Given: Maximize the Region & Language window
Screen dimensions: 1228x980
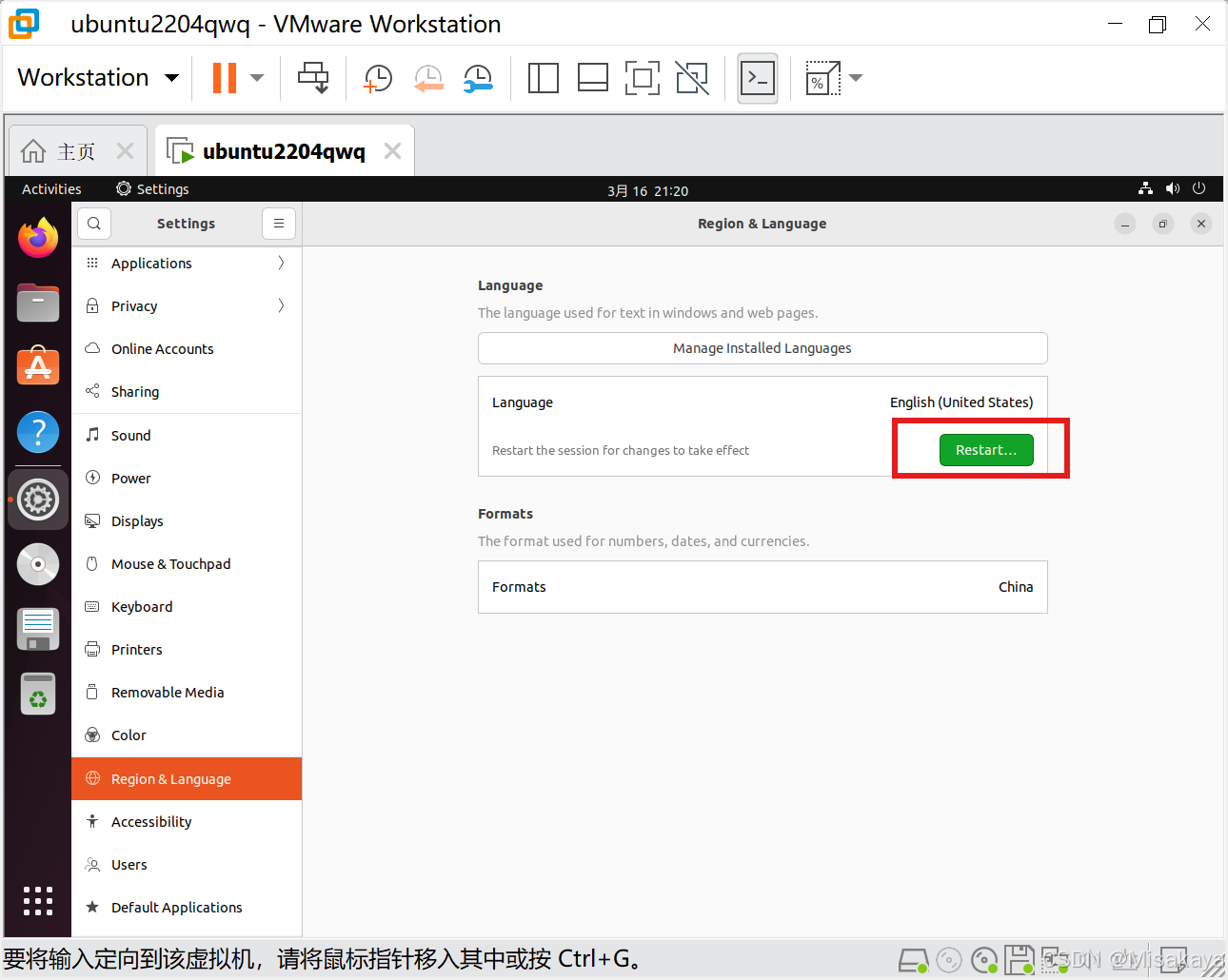Looking at the screenshot, I should 1163,224.
